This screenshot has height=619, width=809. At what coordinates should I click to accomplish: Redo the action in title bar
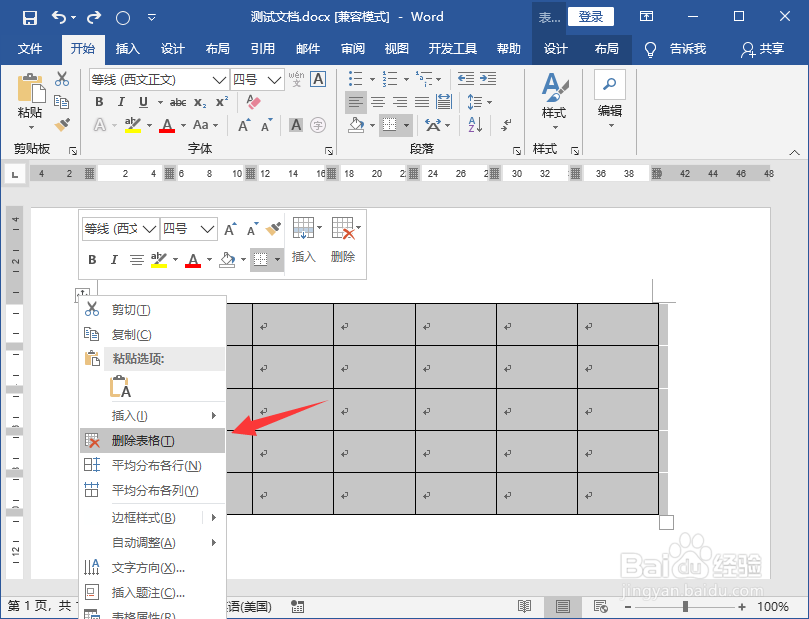click(94, 18)
